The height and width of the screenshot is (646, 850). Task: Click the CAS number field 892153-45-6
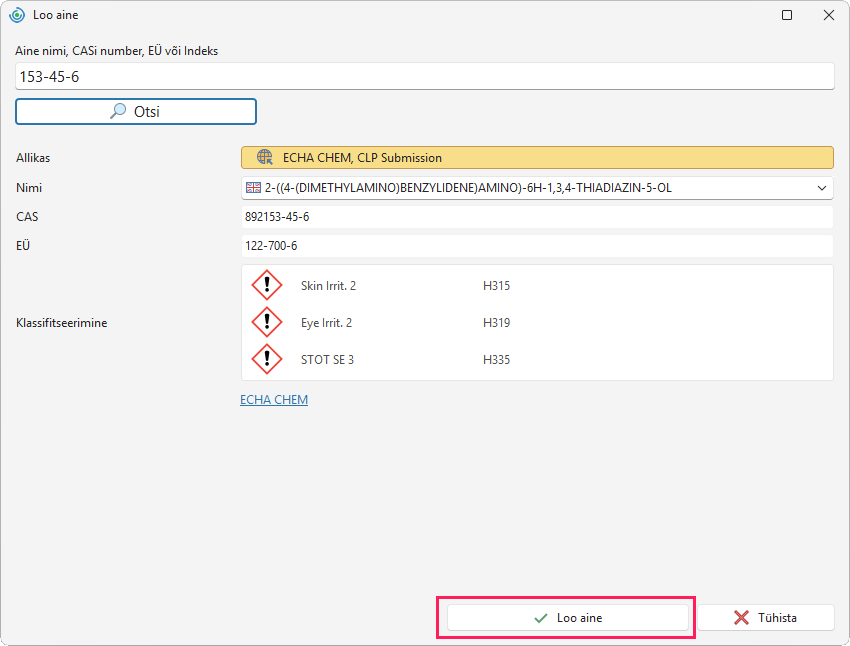[x=537, y=217]
